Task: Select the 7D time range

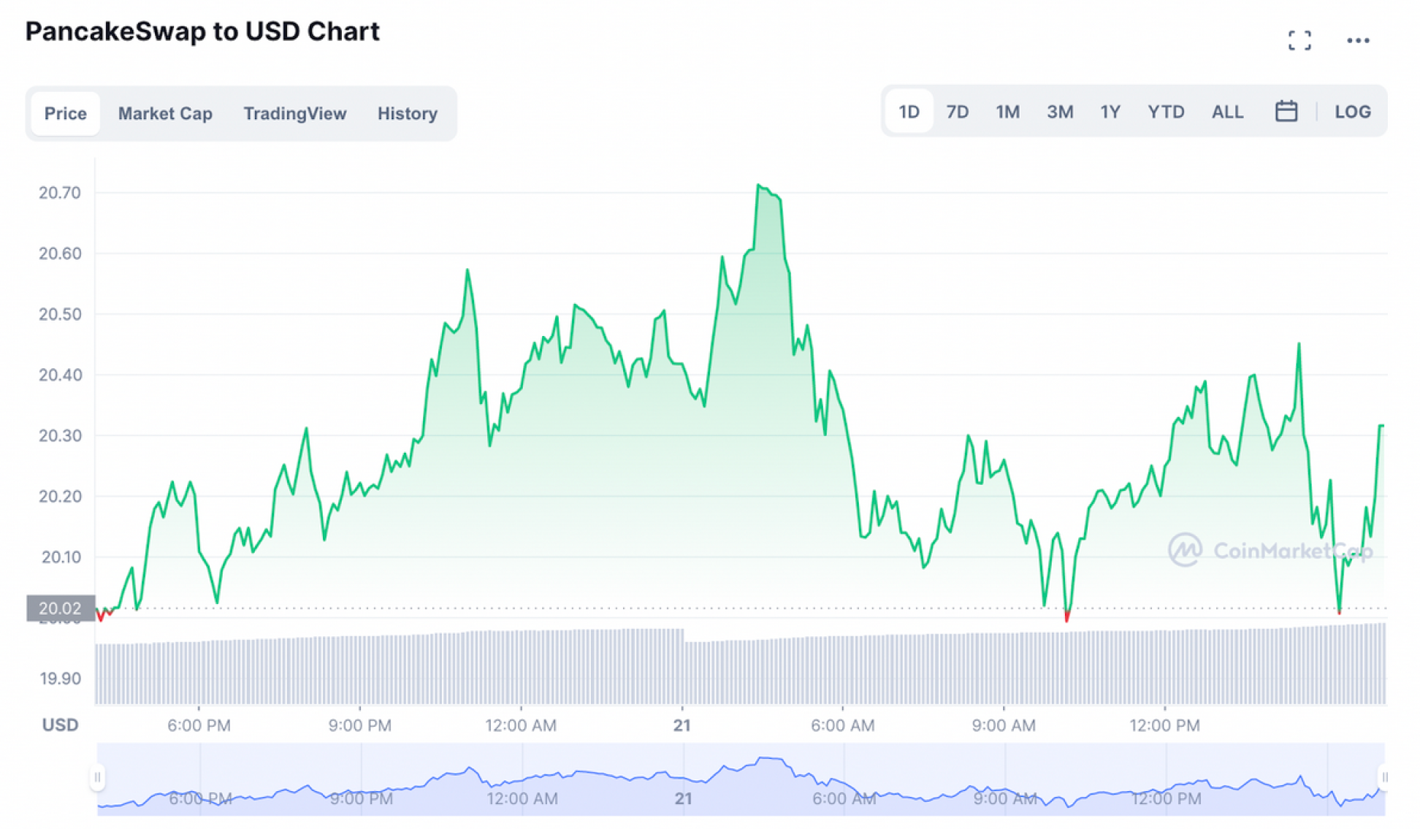Action: [957, 112]
